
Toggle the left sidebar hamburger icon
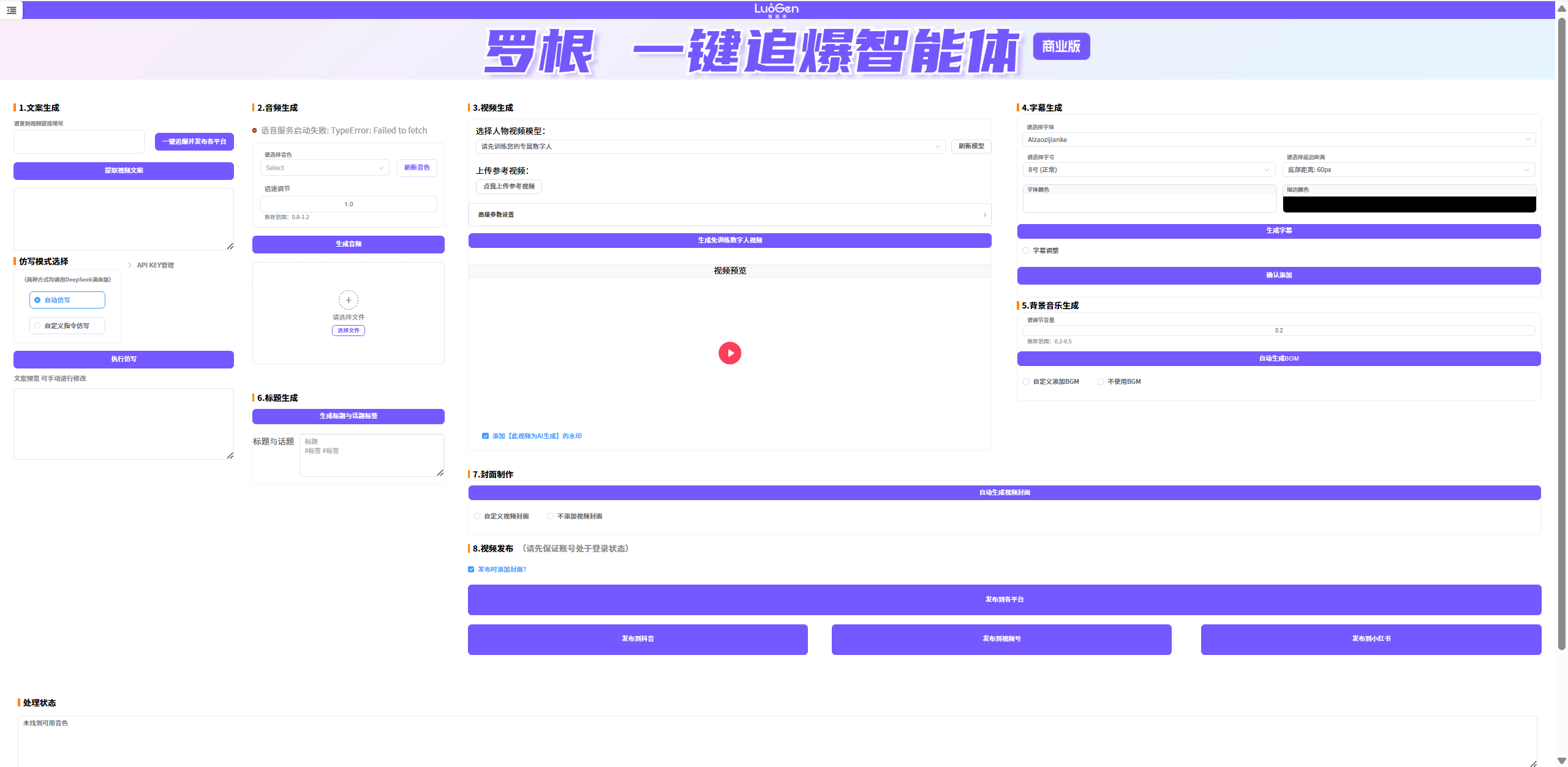(x=11, y=10)
